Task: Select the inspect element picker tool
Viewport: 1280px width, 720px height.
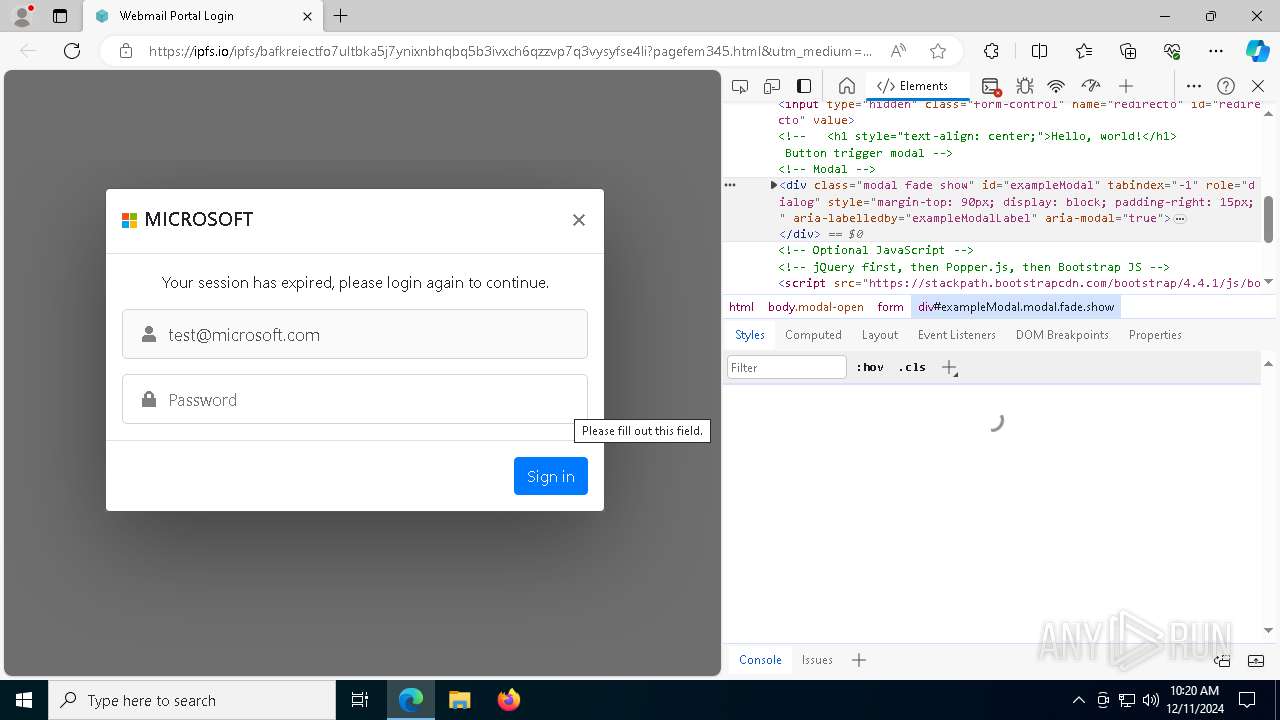Action: (740, 86)
